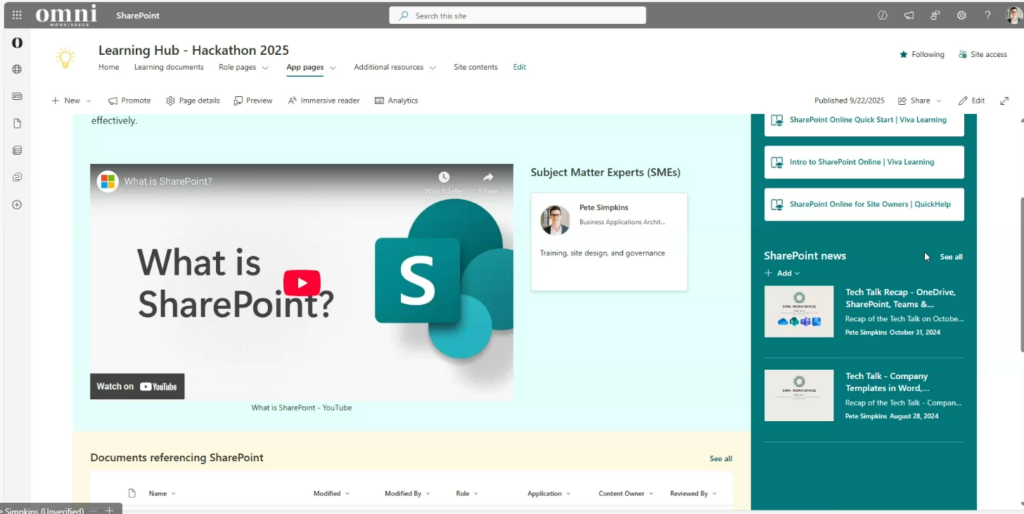Open the lists icon in left rail

click(x=17, y=150)
